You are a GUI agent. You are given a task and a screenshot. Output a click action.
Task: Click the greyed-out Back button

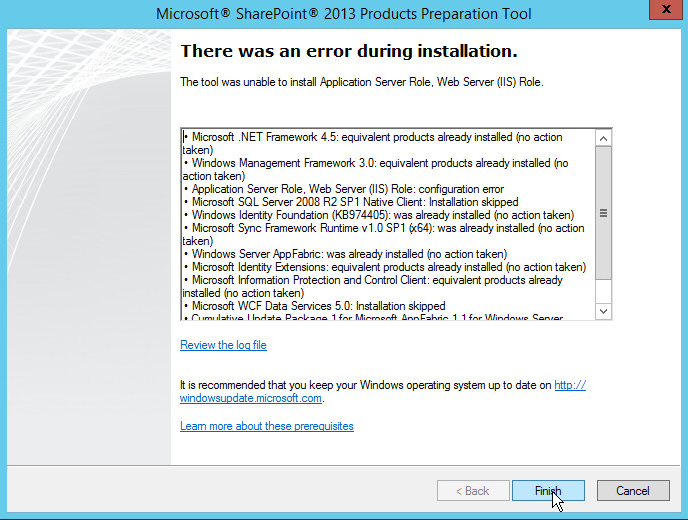pos(471,491)
